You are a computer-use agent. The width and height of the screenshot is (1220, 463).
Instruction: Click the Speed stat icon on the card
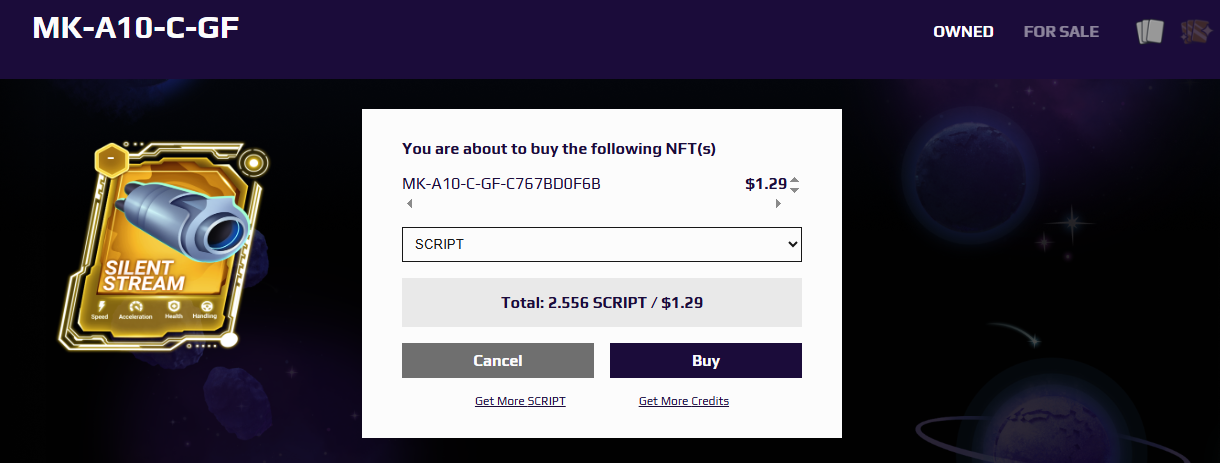point(100,305)
